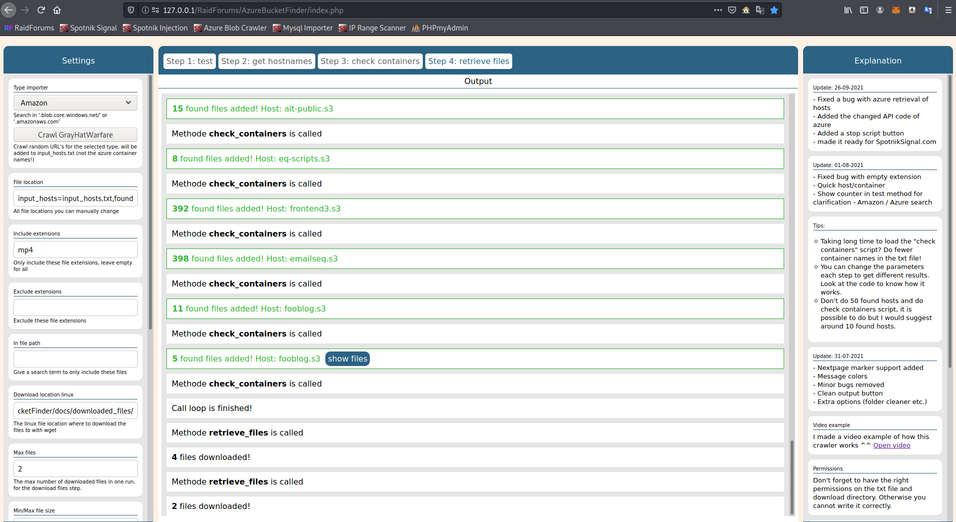The image size is (956, 522).
Task: Open Mysql Importer bookmark
Action: pyautogui.click(x=302, y=28)
